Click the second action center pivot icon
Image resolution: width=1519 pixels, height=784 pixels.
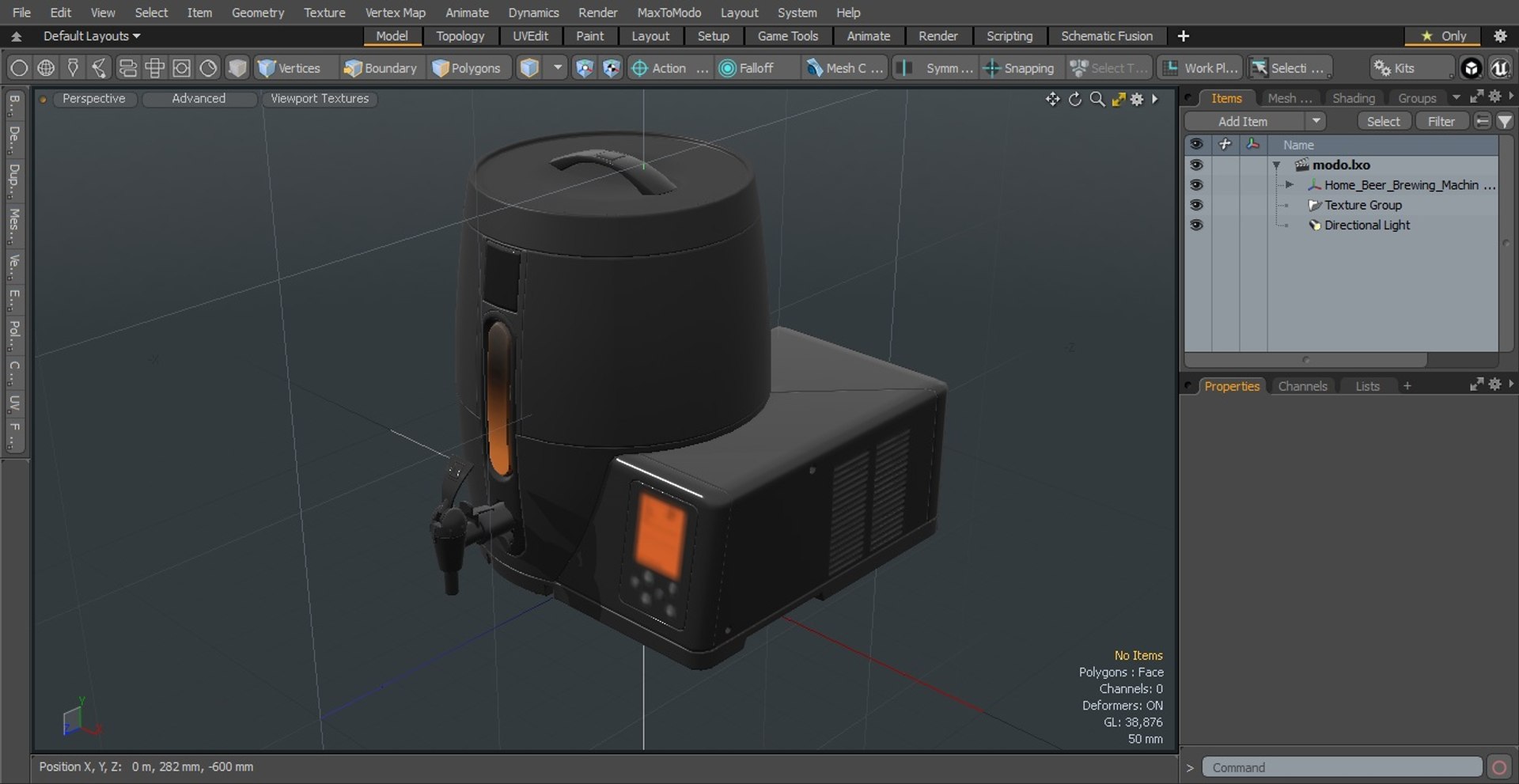coord(611,68)
